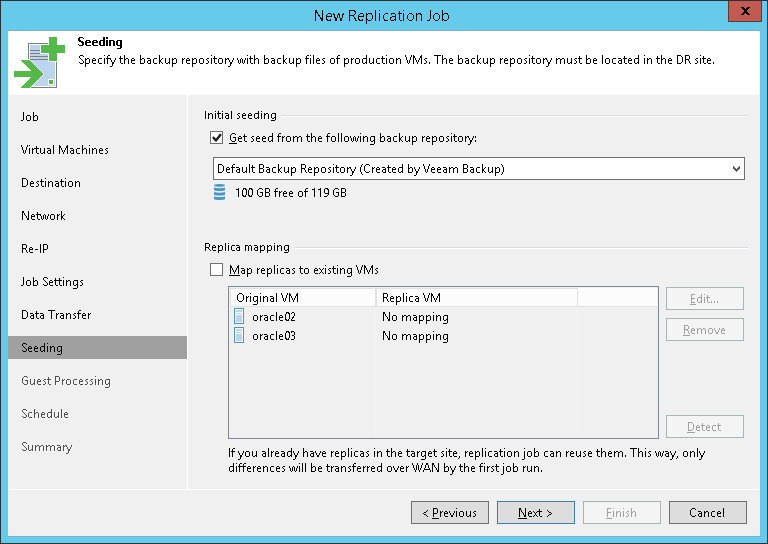Click the Seeding wizard header icon

click(38, 63)
